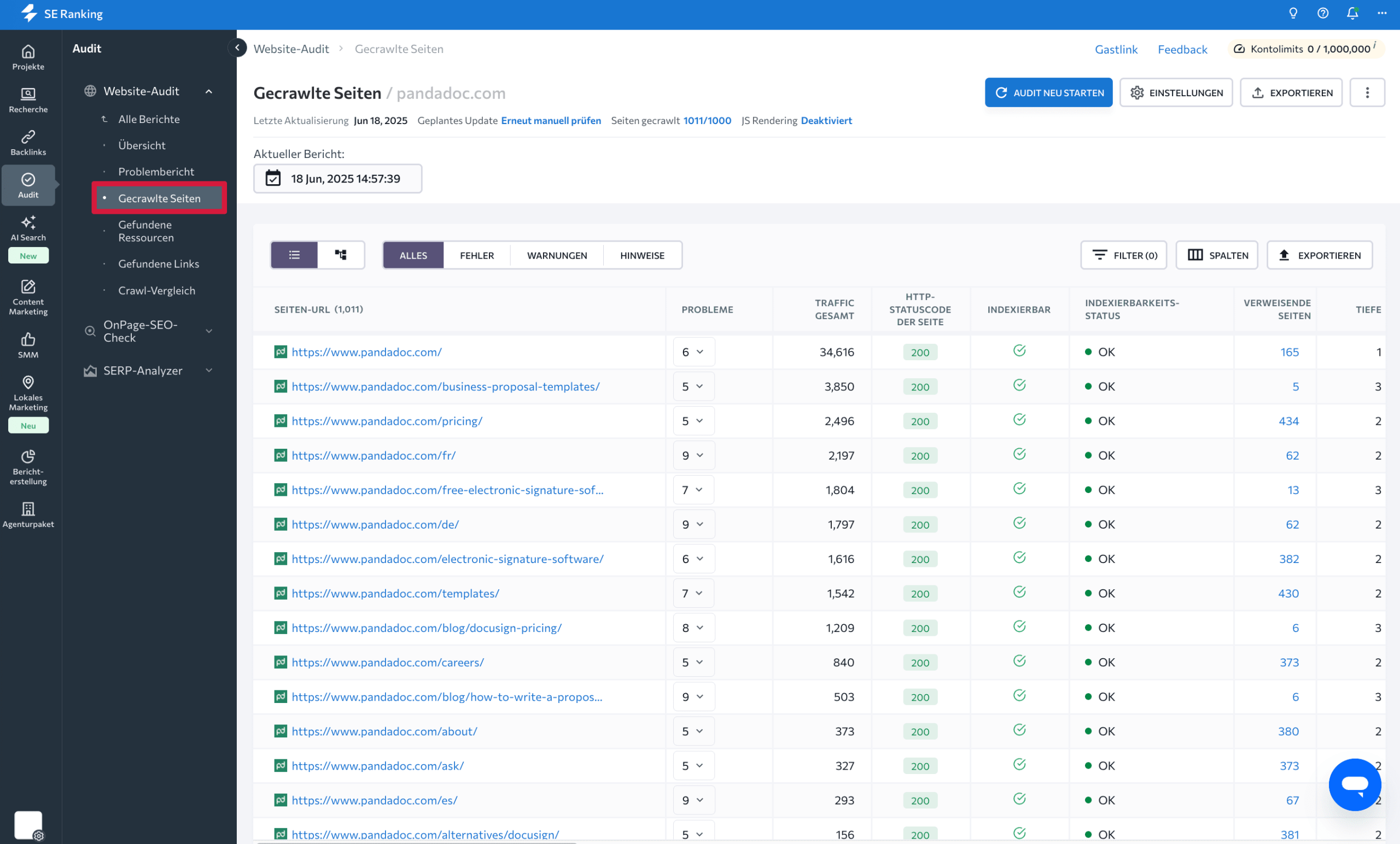The width and height of the screenshot is (1400, 844).
Task: Open the vertical three-dots more menu
Action: coord(1367,92)
